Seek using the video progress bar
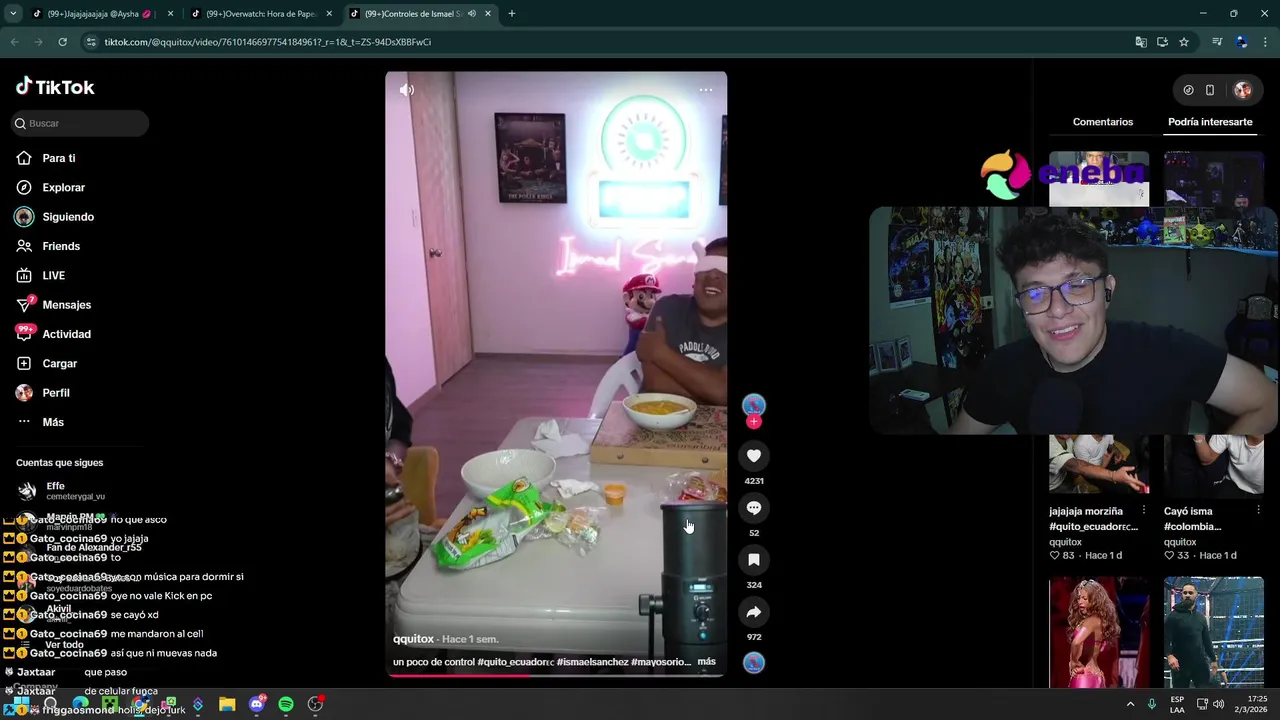This screenshot has height=720, width=1280. click(x=556, y=675)
